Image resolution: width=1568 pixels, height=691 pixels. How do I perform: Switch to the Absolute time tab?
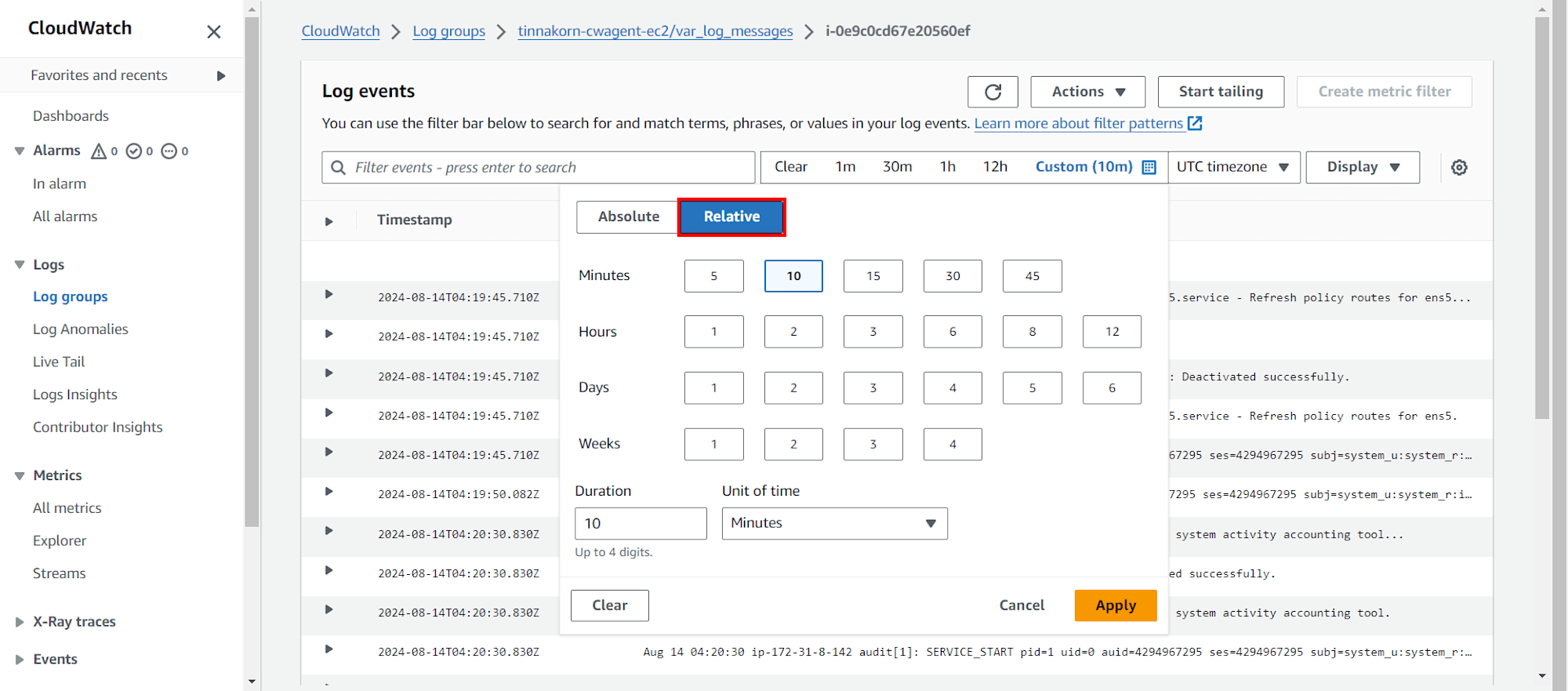tap(628, 216)
